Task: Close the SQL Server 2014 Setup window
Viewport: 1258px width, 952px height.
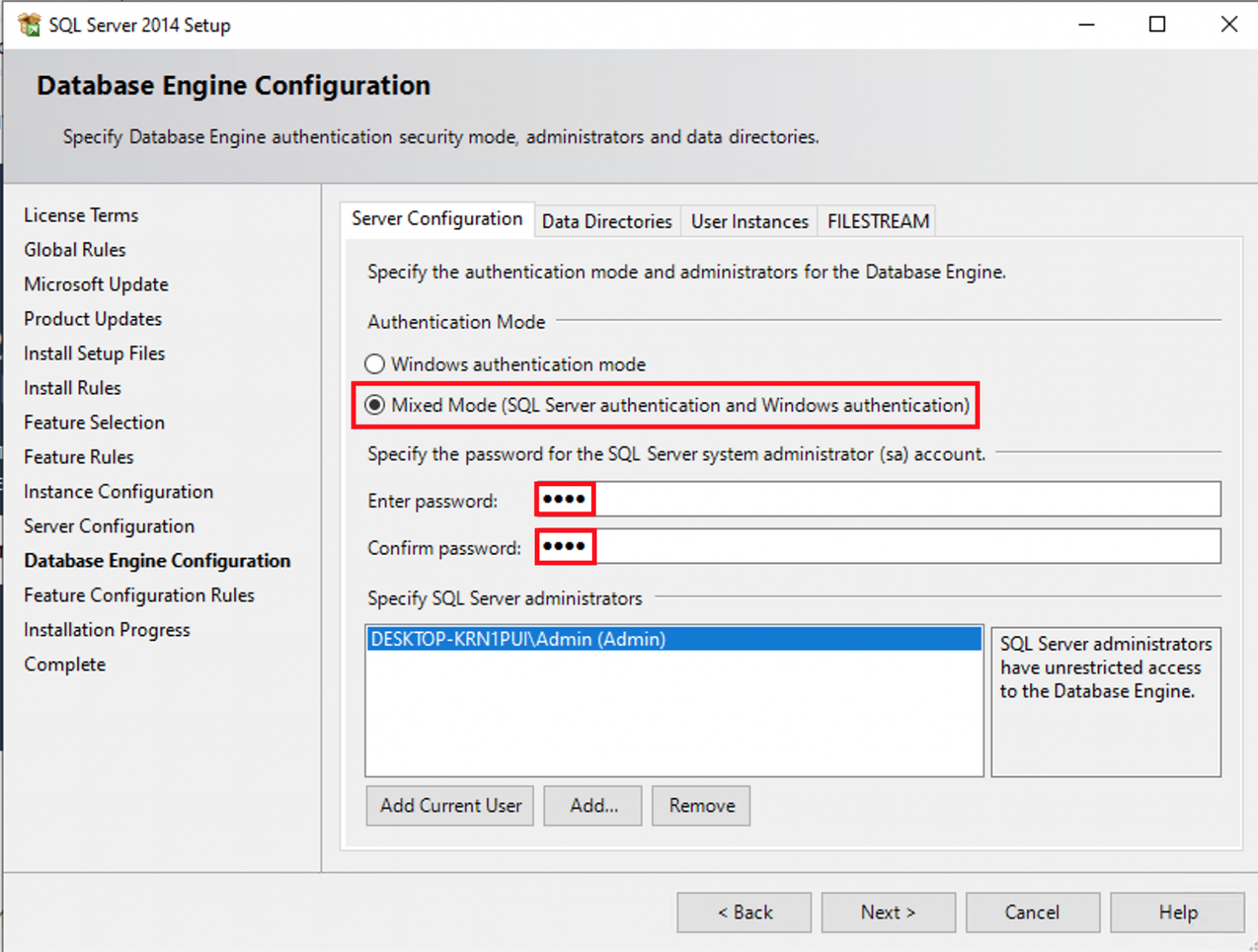Action: [1229, 25]
